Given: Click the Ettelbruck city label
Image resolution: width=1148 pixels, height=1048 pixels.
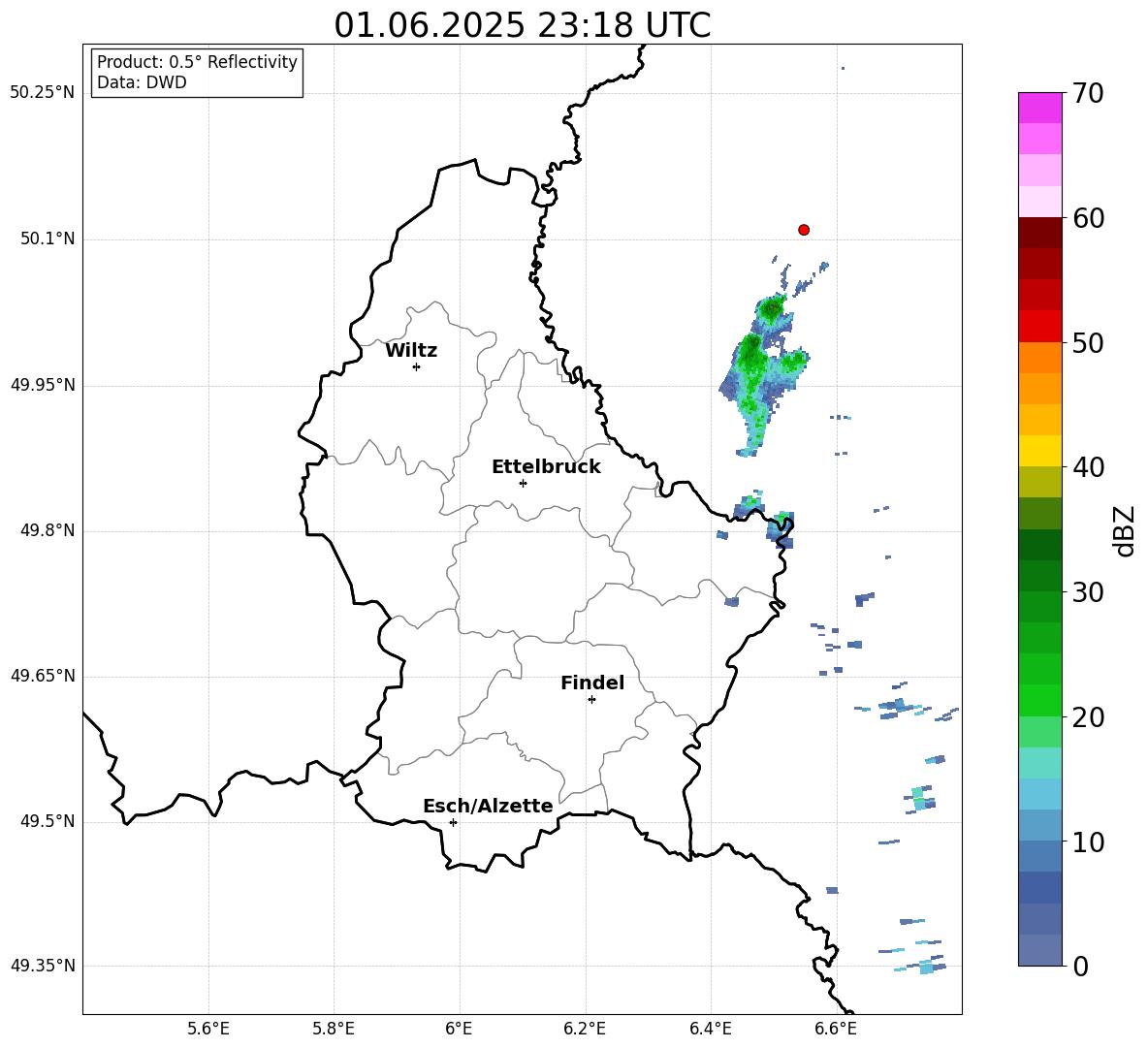Looking at the screenshot, I should point(546,467).
